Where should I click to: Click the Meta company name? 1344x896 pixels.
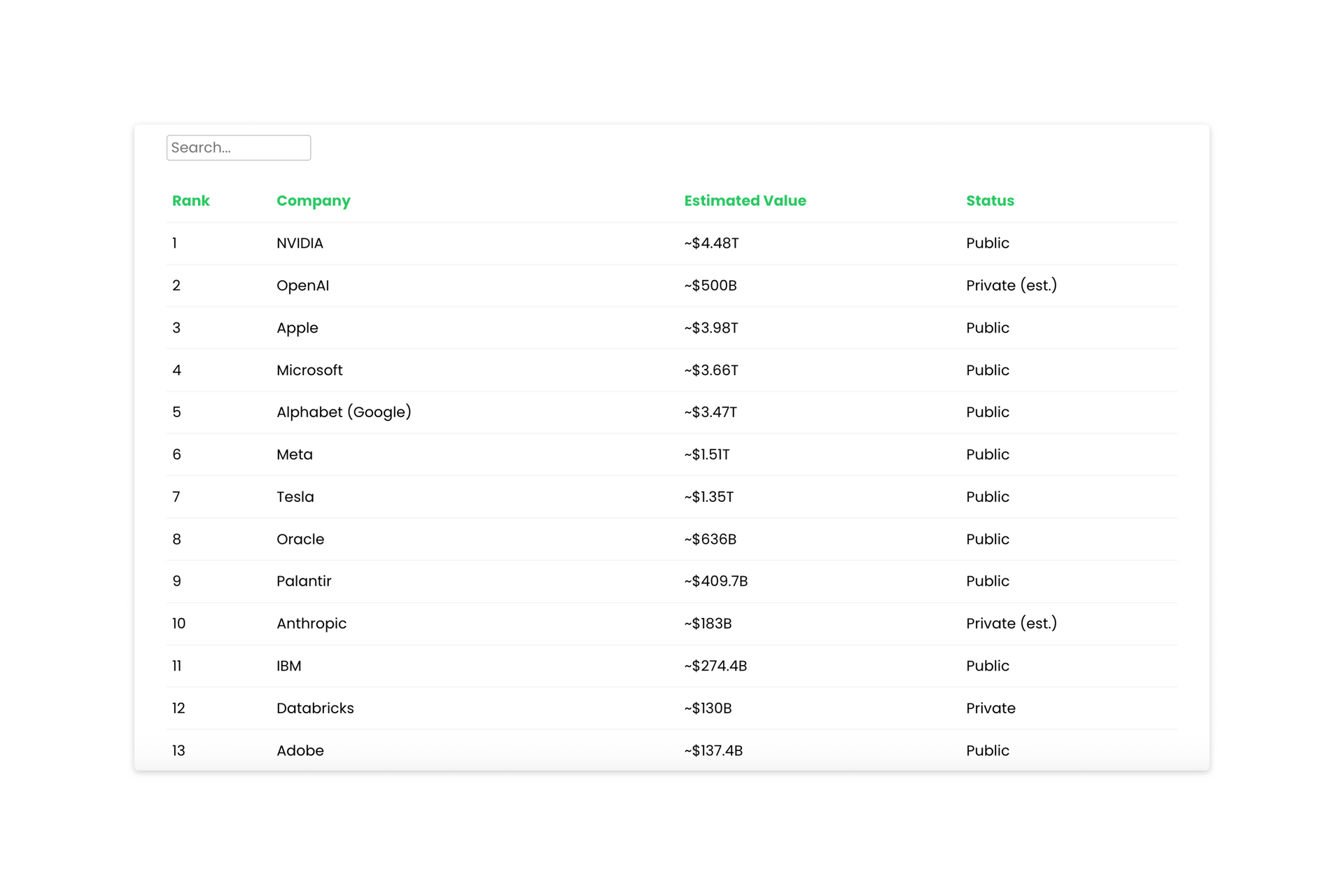pos(294,454)
